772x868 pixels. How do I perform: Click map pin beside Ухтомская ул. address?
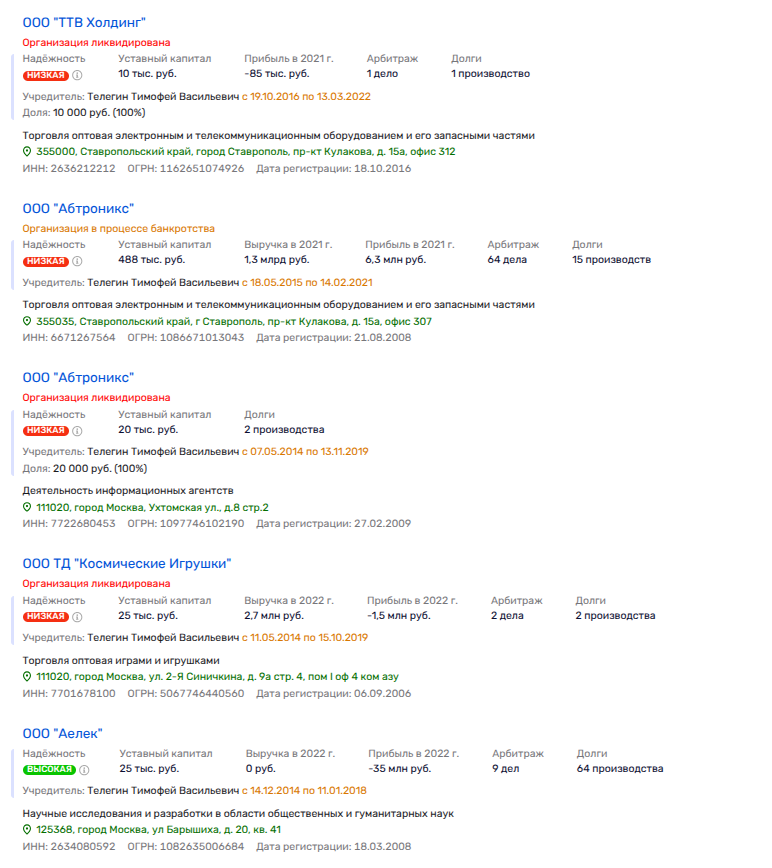[x=28, y=508]
